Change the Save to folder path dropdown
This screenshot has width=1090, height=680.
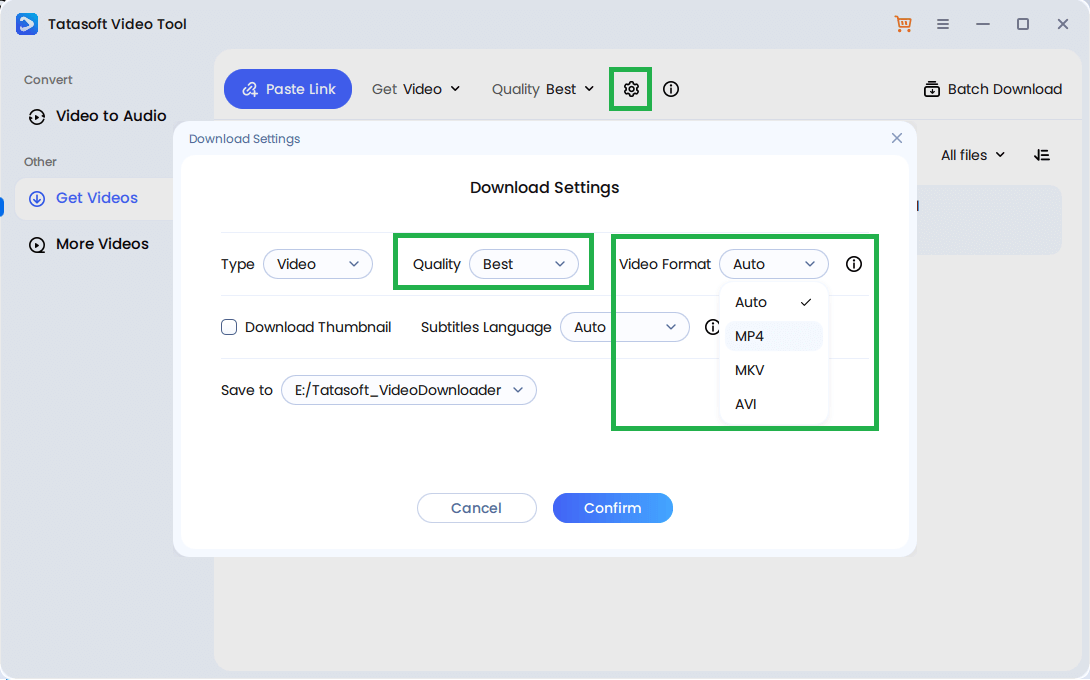[x=408, y=390]
